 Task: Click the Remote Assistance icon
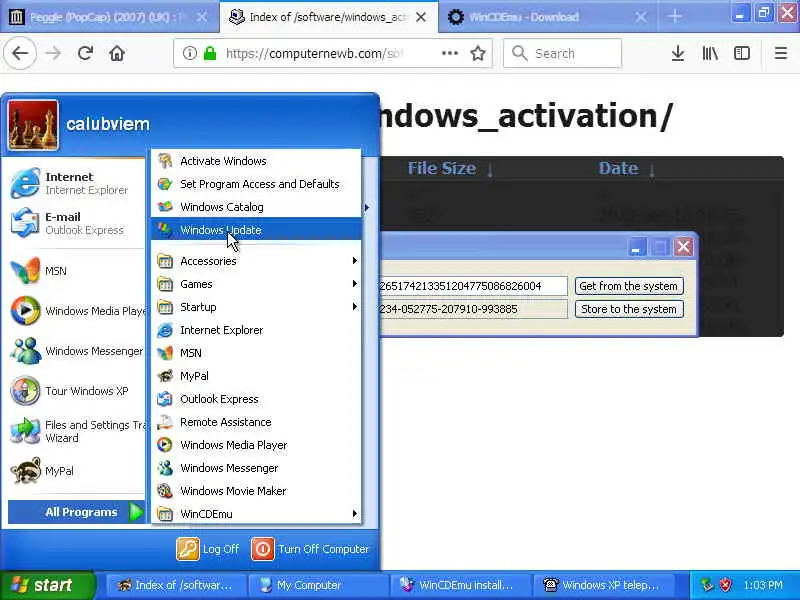(165, 422)
